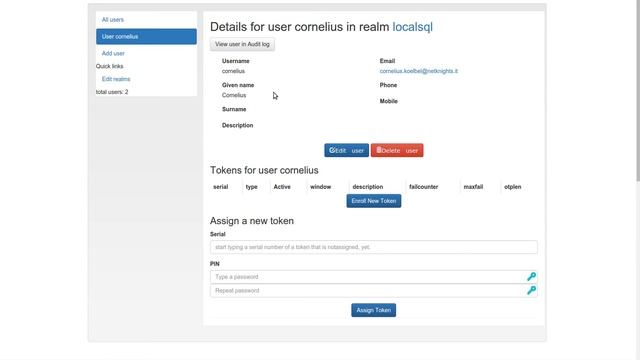Viewport: 640px width, 360px height.
Task: Sort tokens by type column header
Action: pyautogui.click(x=251, y=187)
